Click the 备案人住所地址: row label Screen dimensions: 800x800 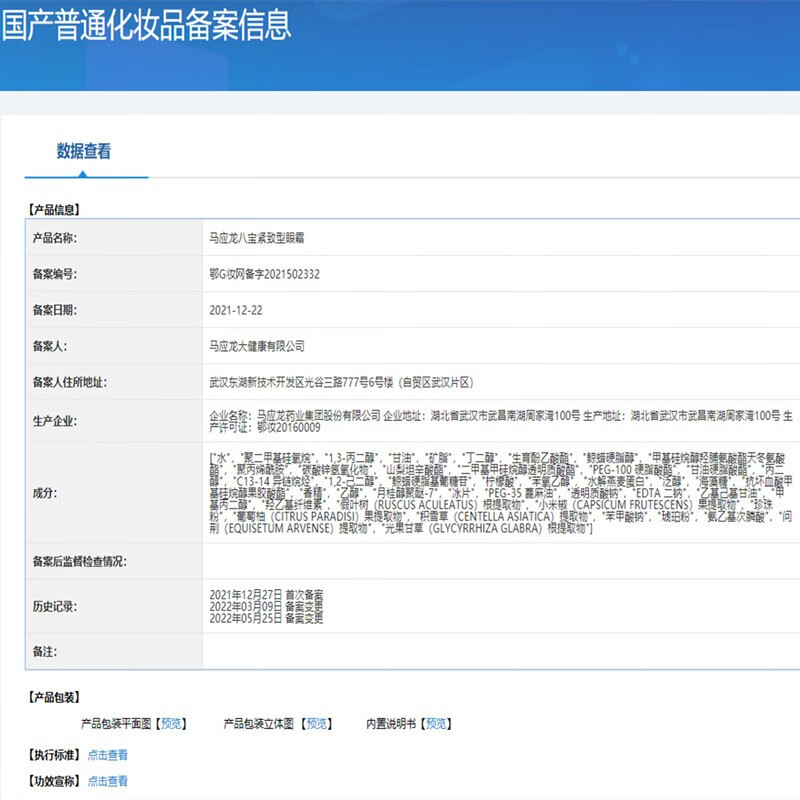coord(70,383)
